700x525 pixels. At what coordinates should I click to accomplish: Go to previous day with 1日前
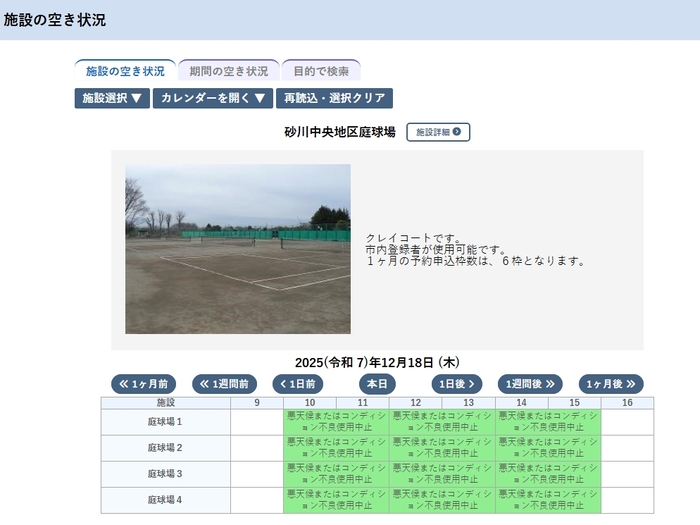[x=298, y=384]
